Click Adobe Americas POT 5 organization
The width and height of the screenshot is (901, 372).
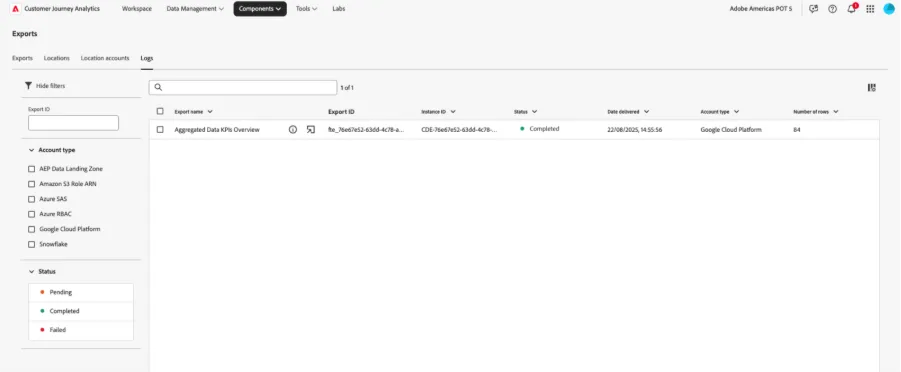coord(761,9)
